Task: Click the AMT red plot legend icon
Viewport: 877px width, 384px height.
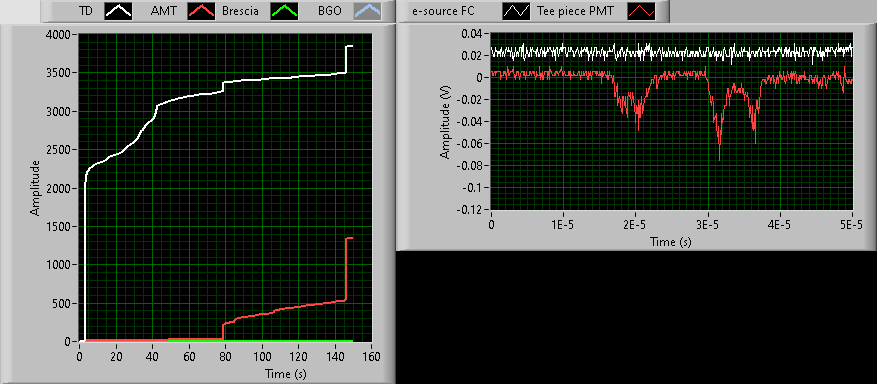Action: coord(201,11)
